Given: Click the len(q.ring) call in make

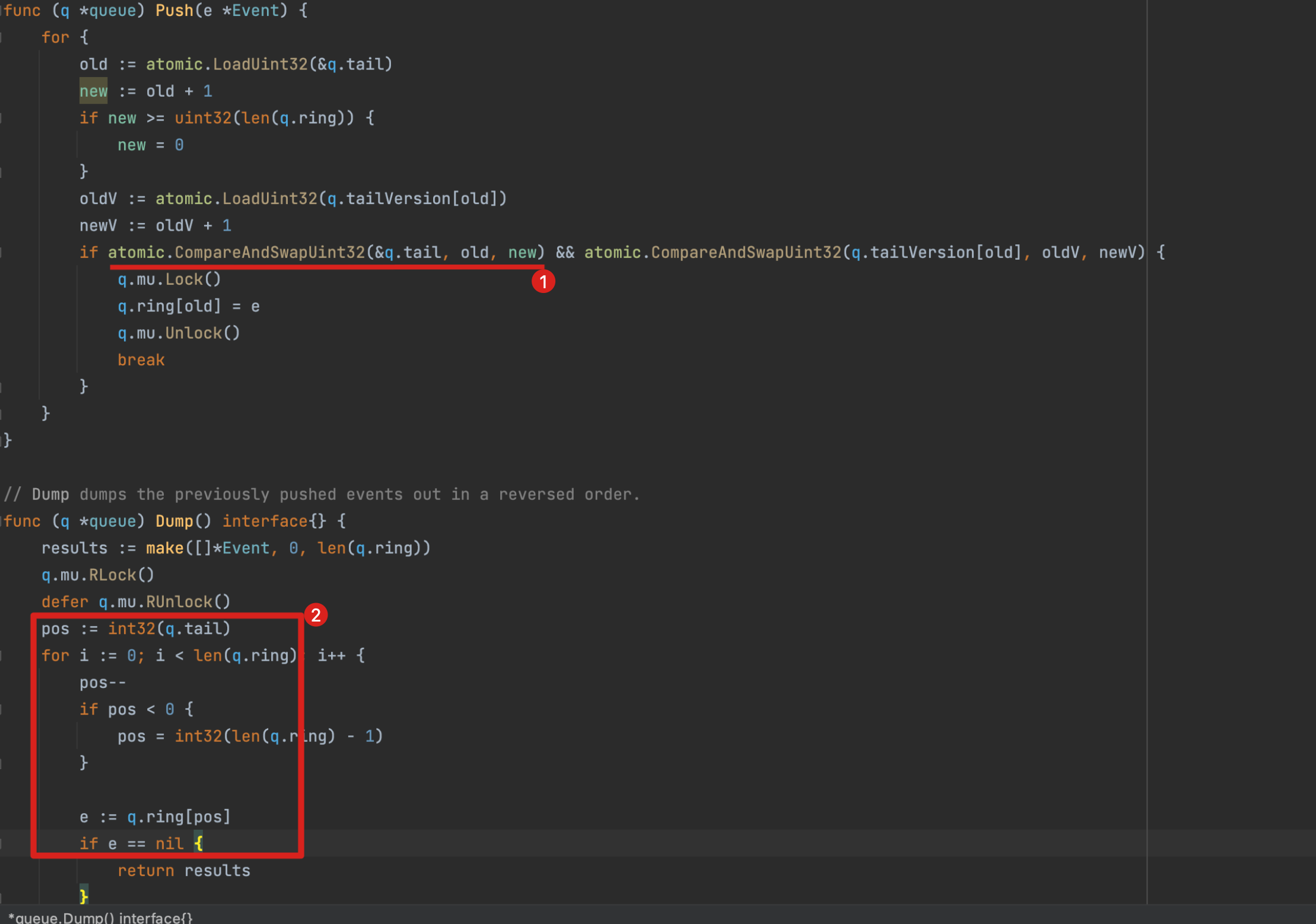Looking at the screenshot, I should coord(374,547).
